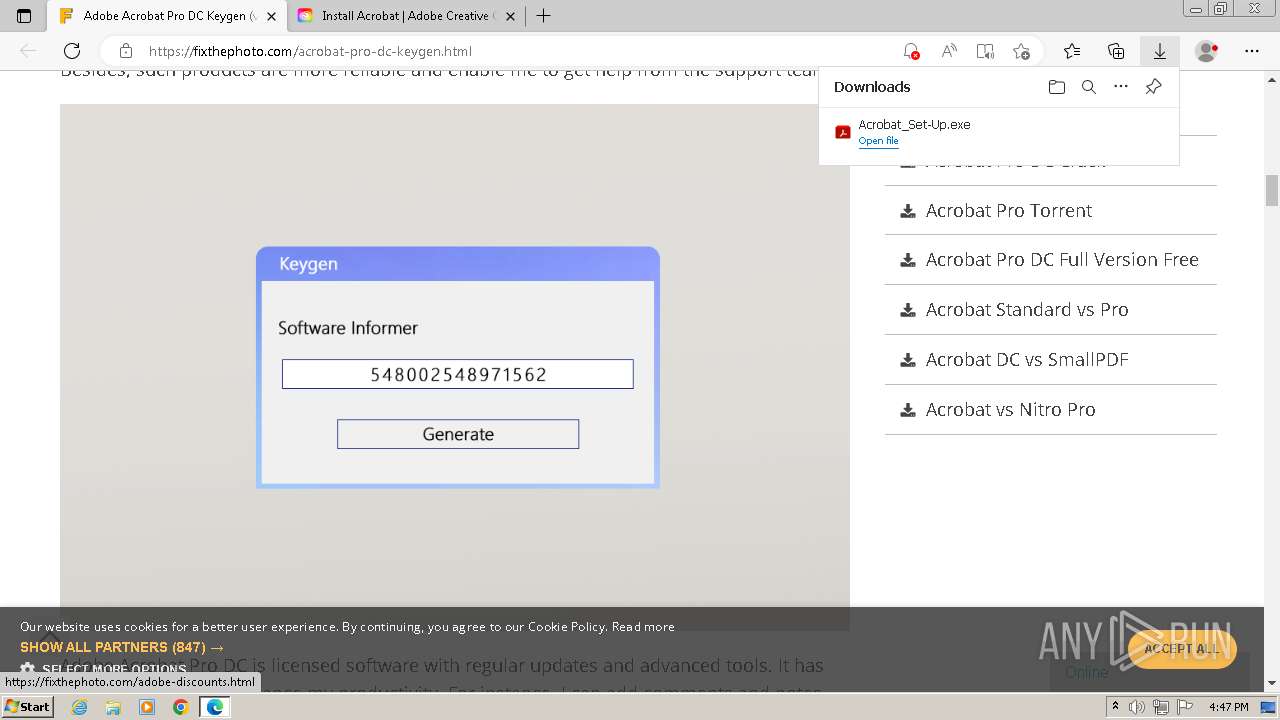Add this page to favorites
Image resolution: width=1280 pixels, height=720 pixels.
[1021, 51]
